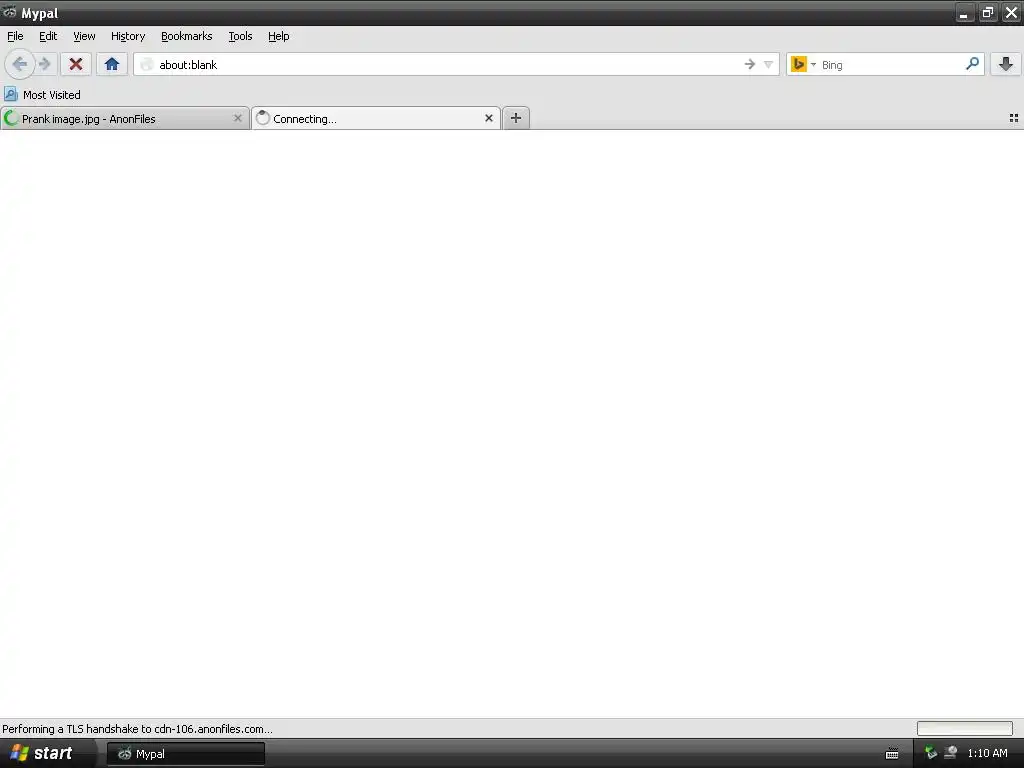The image size is (1024, 768).
Task: Open the History menu
Action: [x=128, y=37]
